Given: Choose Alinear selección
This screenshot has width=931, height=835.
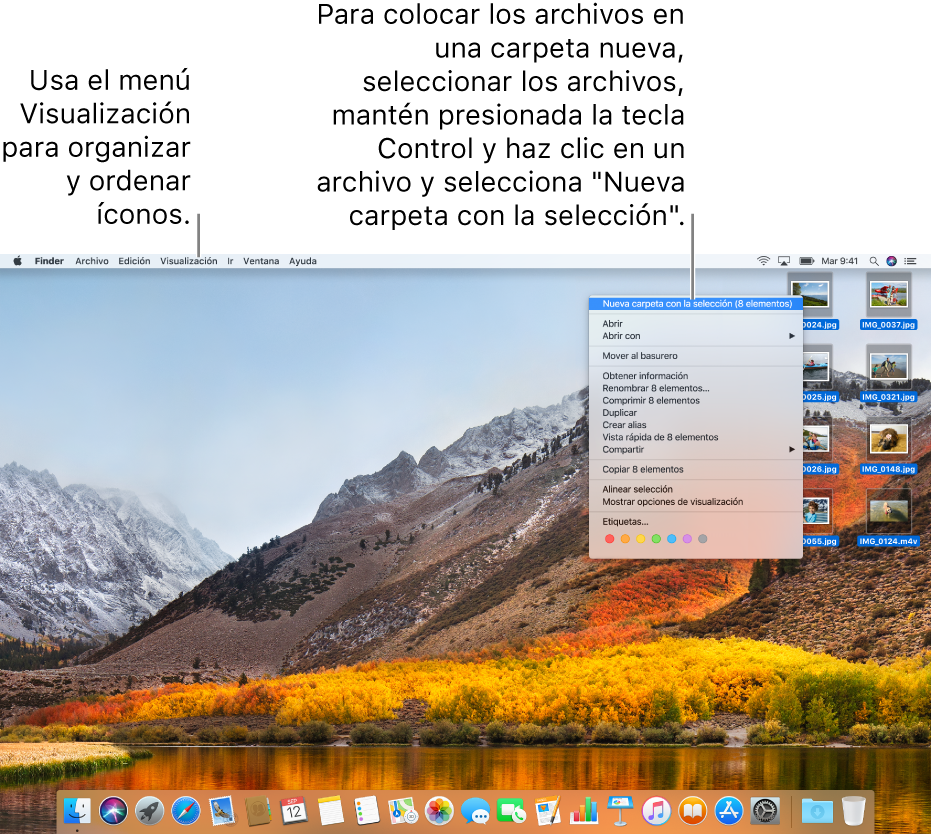Looking at the screenshot, I should (x=696, y=489).
